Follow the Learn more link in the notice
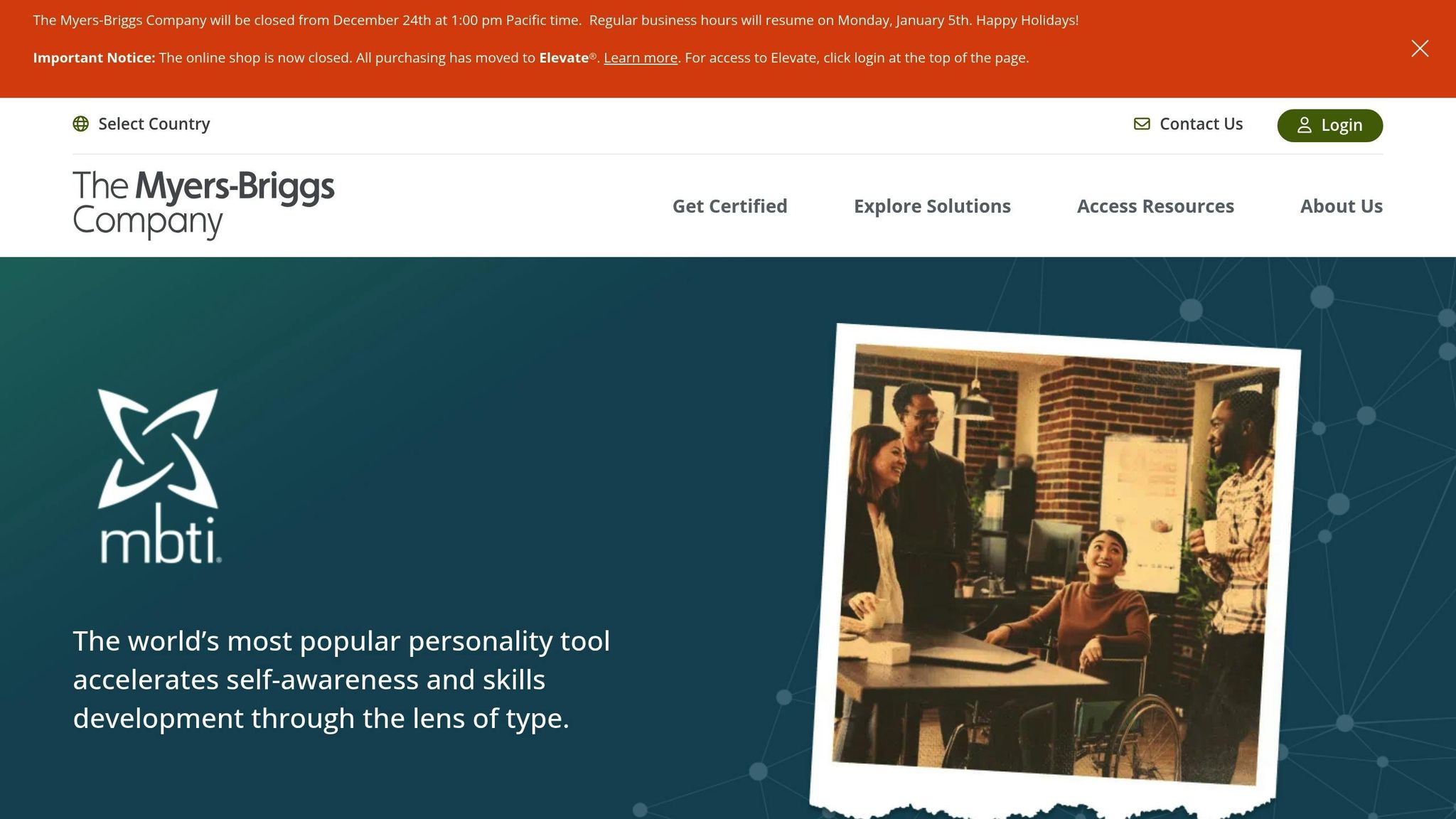Viewport: 1456px width, 819px height. pyautogui.click(x=641, y=58)
